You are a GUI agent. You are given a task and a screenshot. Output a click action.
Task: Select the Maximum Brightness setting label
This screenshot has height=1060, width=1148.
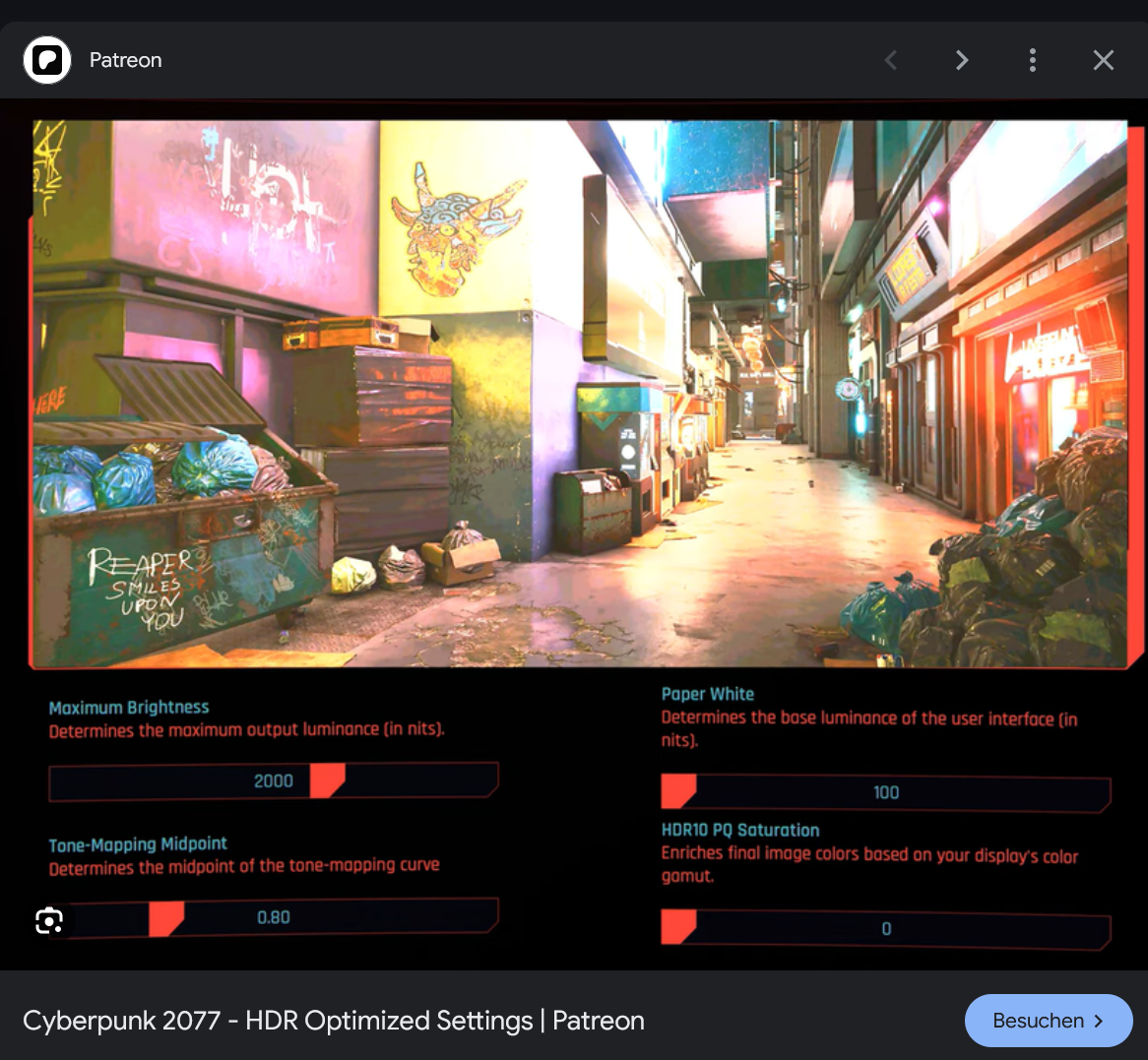(129, 707)
